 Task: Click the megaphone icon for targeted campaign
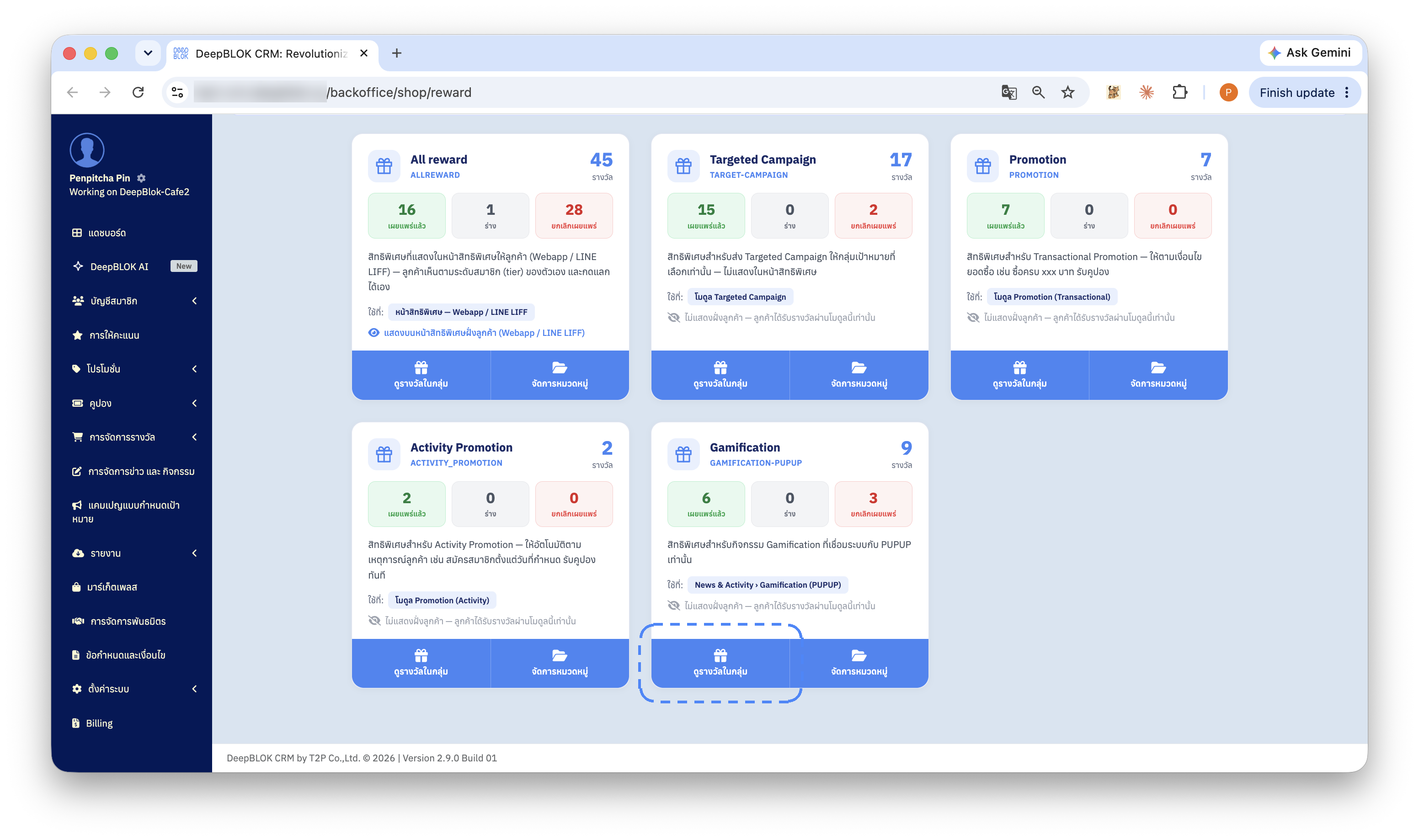(77, 505)
